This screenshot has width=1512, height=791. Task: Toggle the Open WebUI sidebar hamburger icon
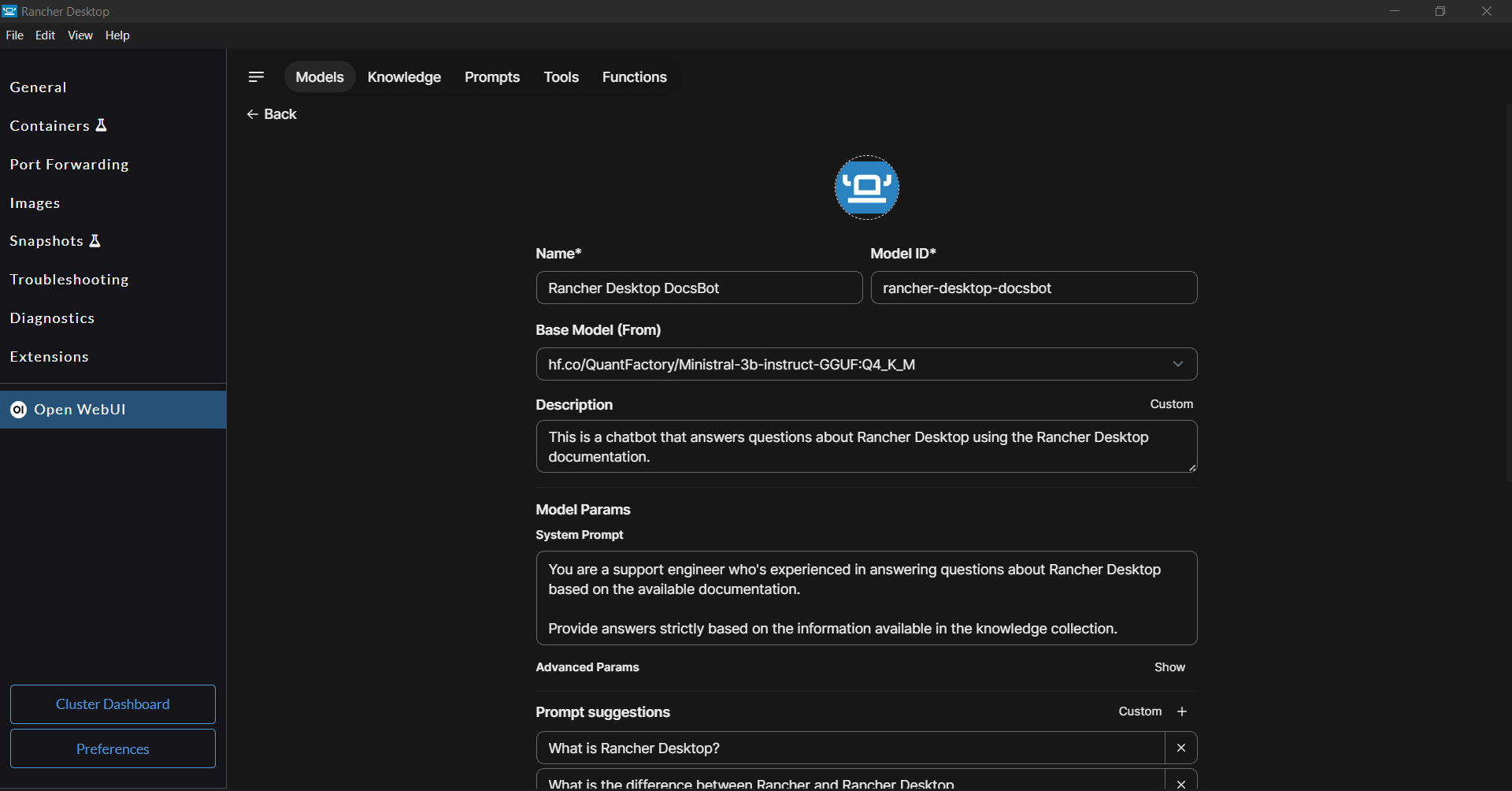point(256,76)
